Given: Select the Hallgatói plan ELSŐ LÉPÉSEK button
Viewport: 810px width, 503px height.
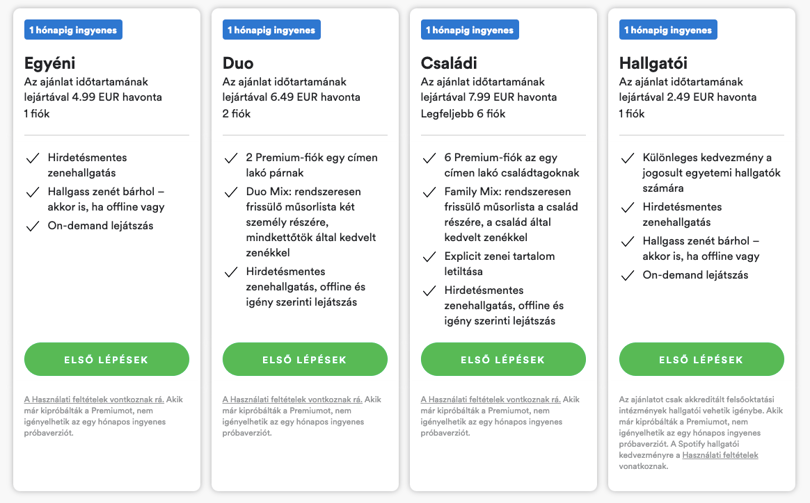Looking at the screenshot, I should tap(702, 359).
